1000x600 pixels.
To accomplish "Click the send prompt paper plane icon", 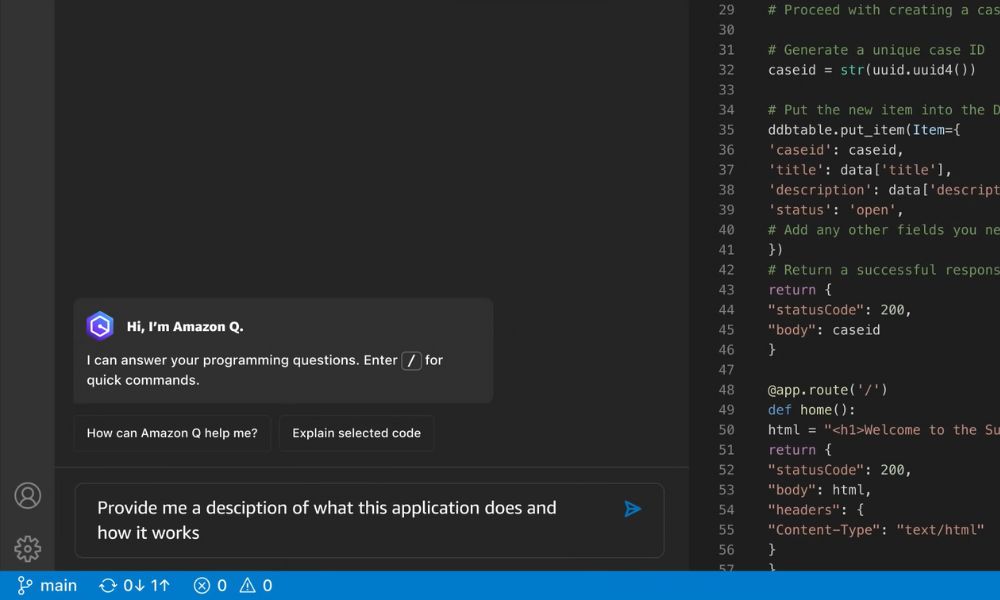I will 632,509.
